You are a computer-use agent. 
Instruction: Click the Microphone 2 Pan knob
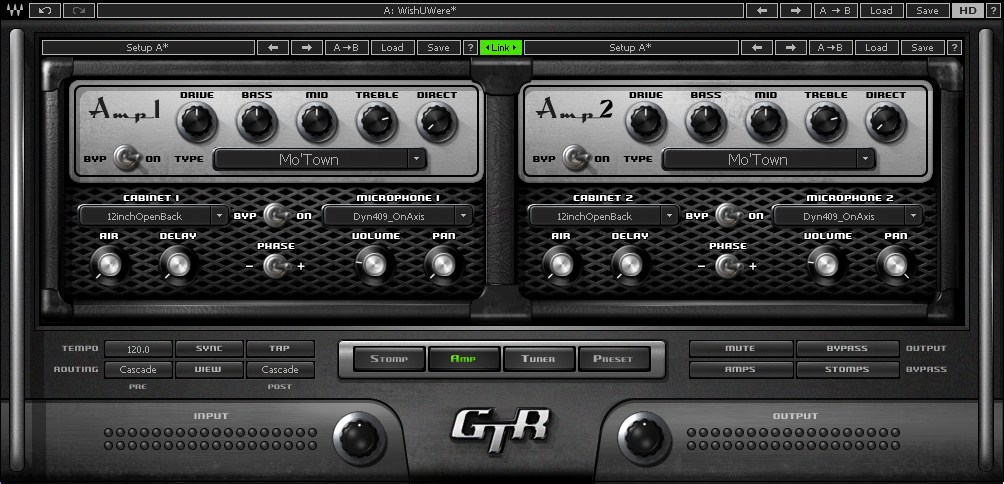894,264
